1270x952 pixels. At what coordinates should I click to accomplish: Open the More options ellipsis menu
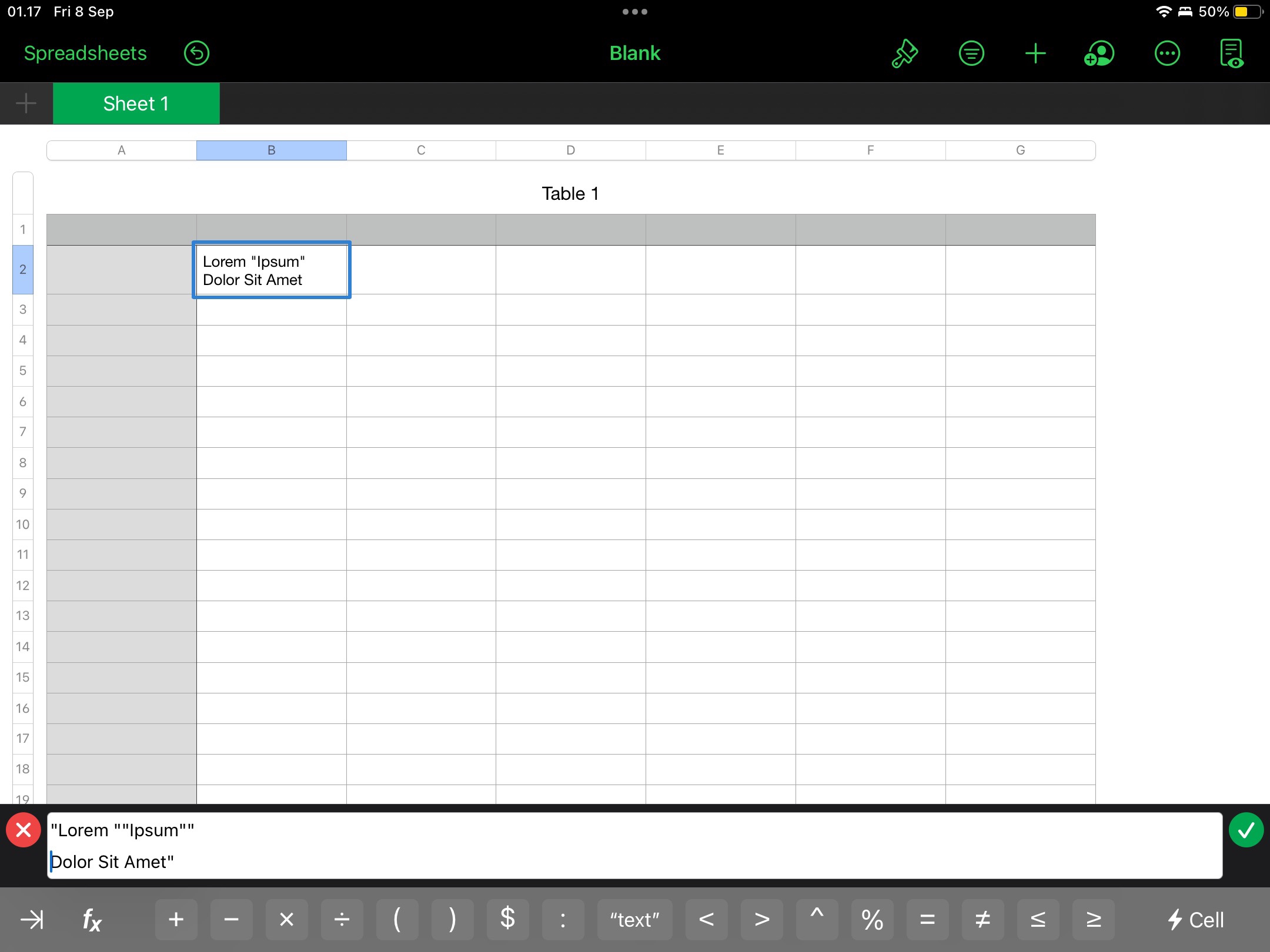click(x=1167, y=53)
